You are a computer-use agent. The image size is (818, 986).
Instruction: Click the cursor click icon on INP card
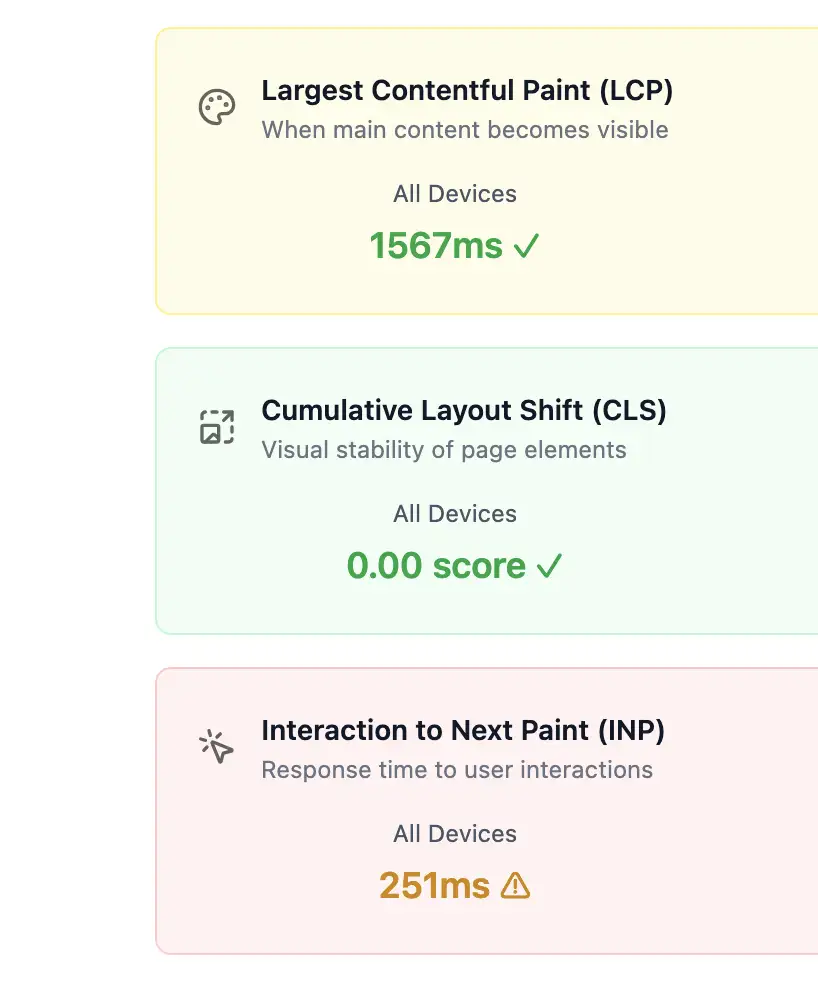[216, 745]
